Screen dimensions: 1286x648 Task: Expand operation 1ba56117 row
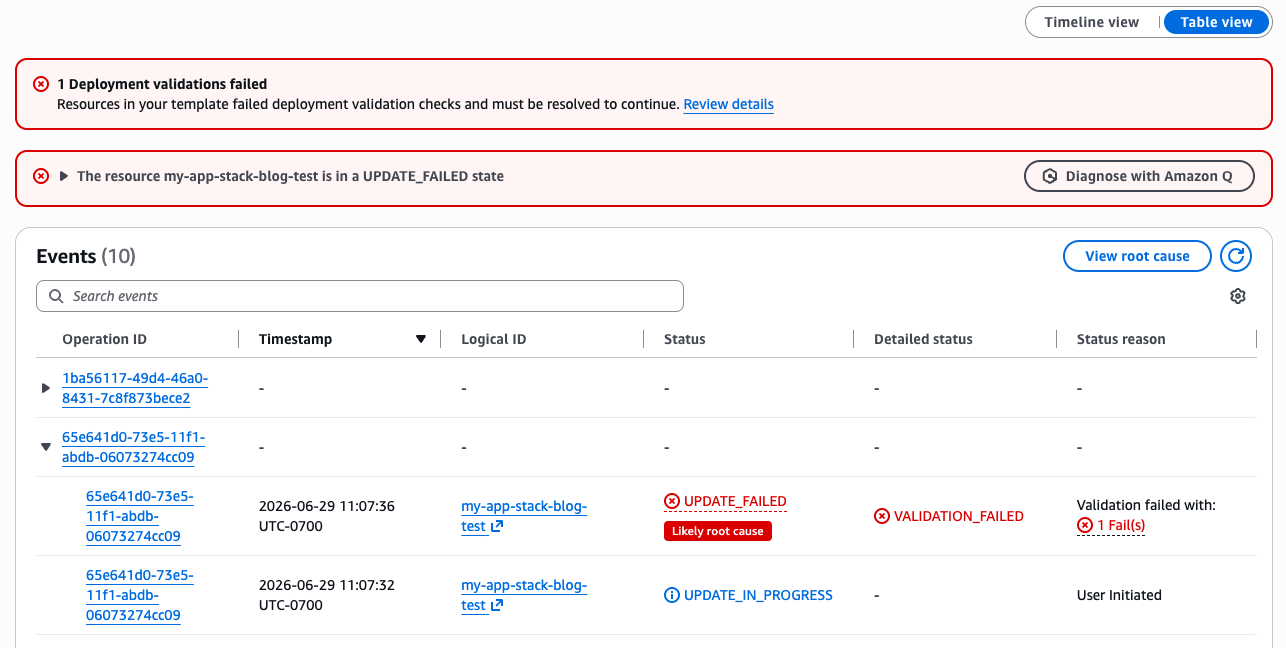45,388
